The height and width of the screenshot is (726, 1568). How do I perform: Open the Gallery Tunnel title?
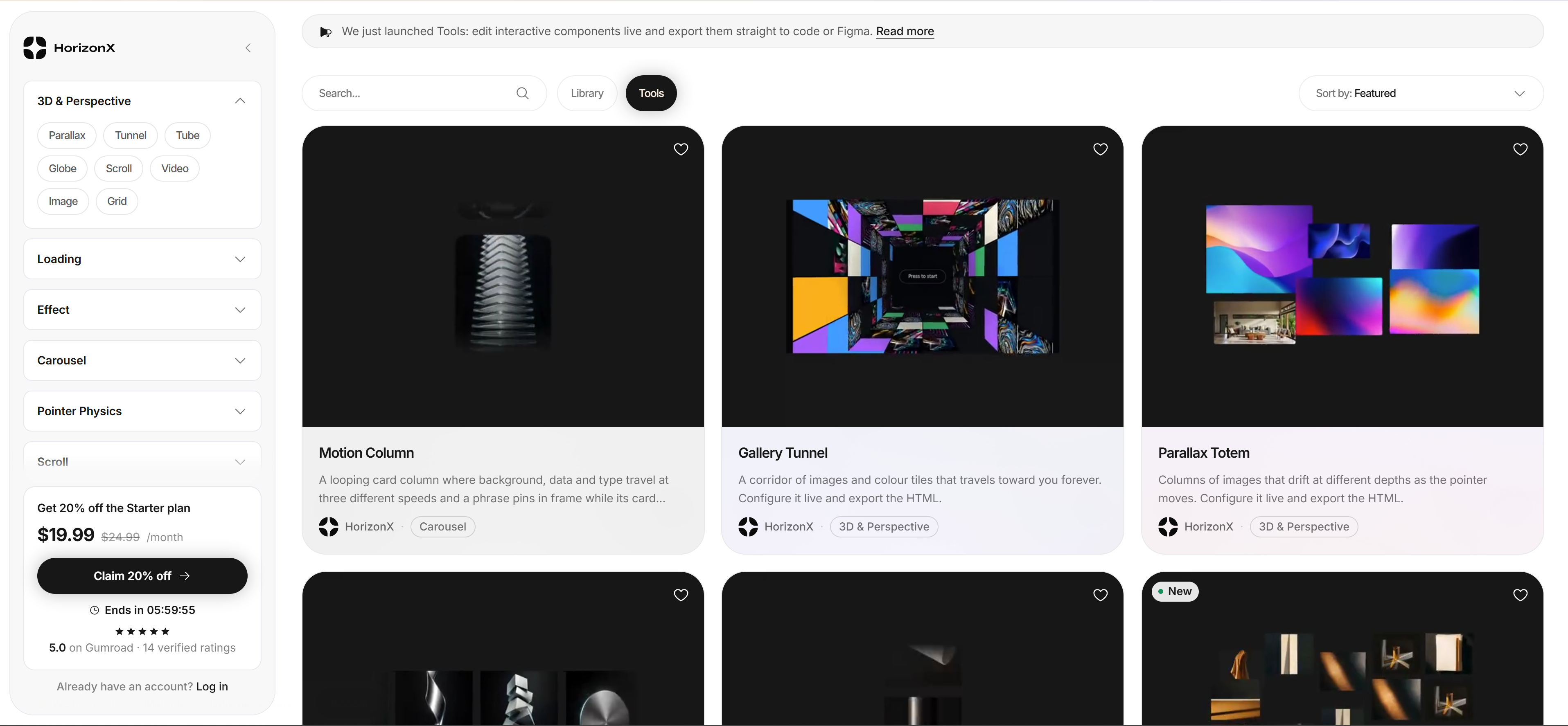(783, 453)
